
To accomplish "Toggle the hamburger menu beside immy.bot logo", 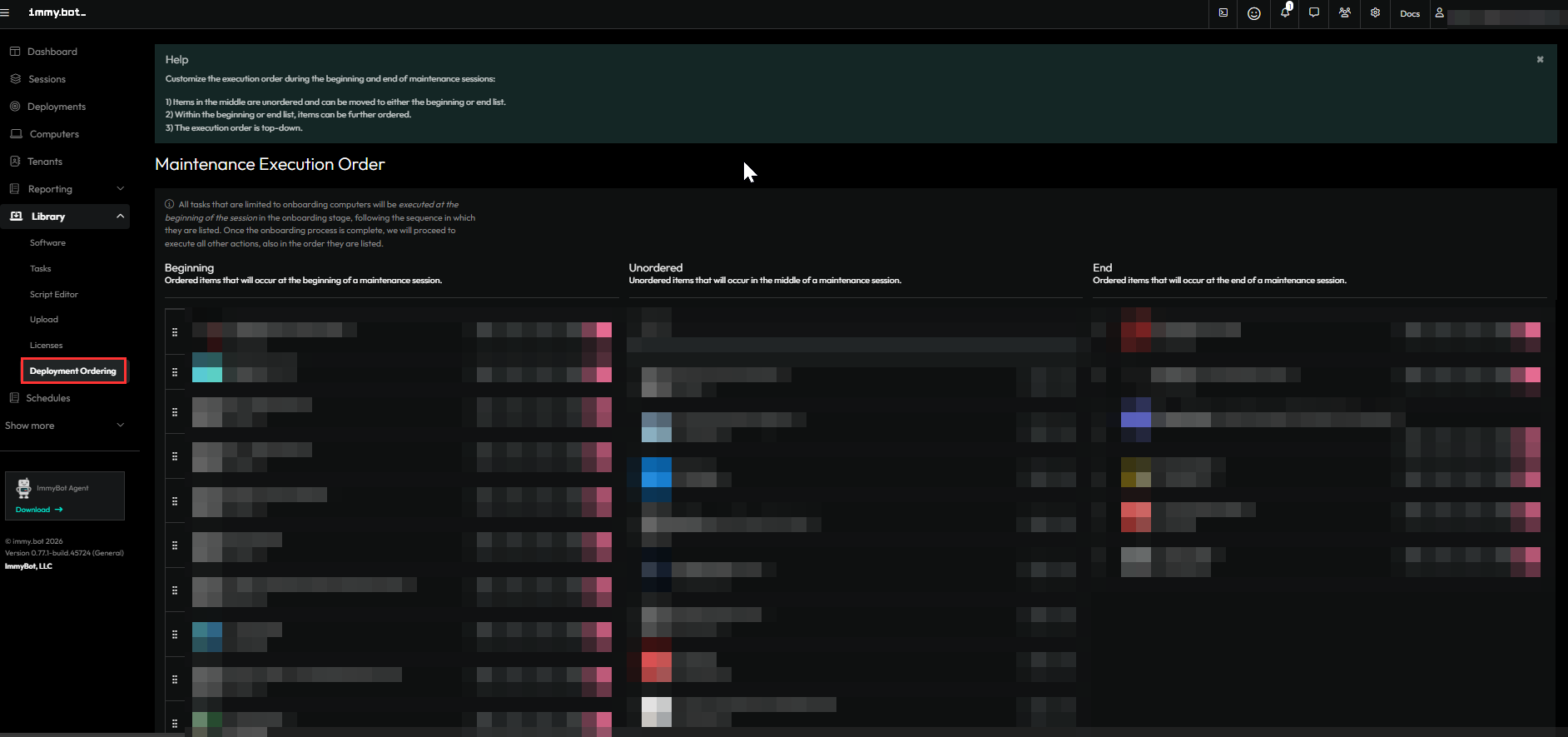I will [5, 13].
